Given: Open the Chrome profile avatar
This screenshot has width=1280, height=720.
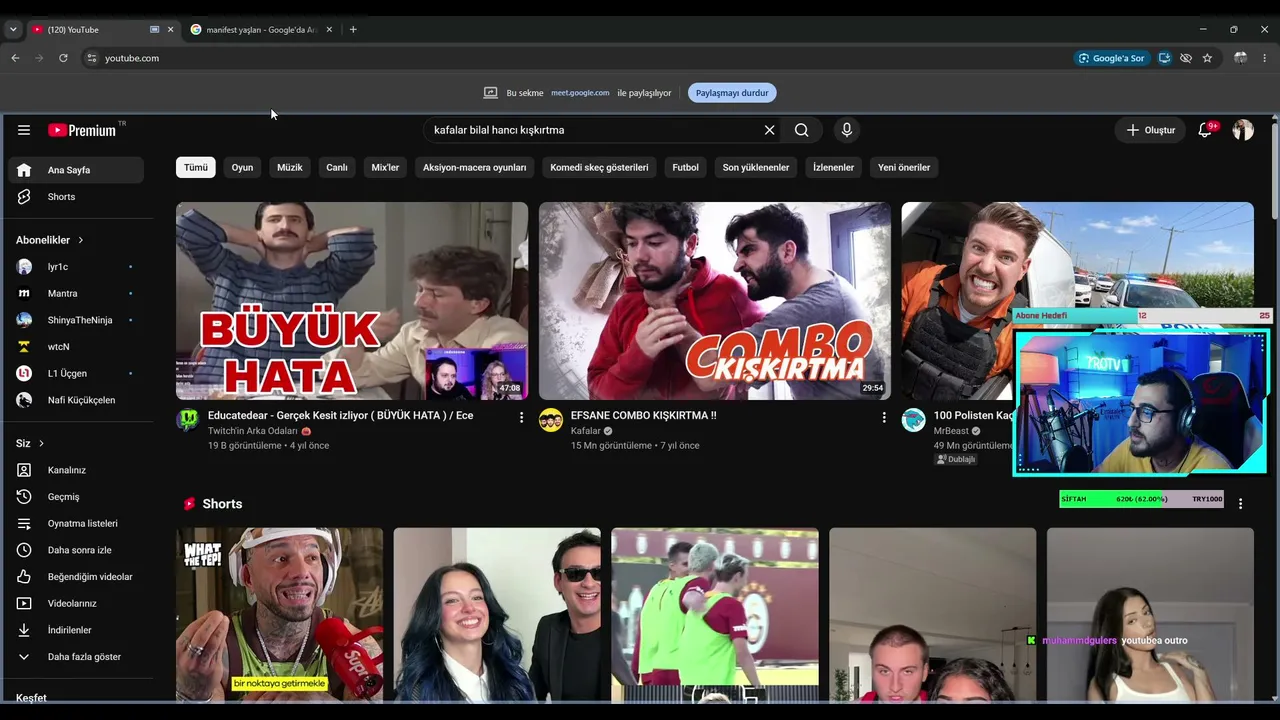Looking at the screenshot, I should point(1240,58).
